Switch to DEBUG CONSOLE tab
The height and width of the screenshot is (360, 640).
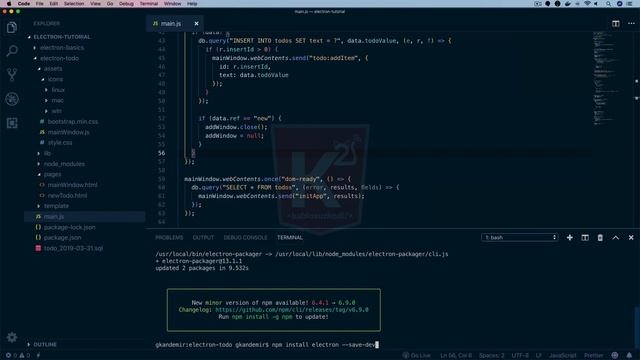pyautogui.click(x=245, y=238)
